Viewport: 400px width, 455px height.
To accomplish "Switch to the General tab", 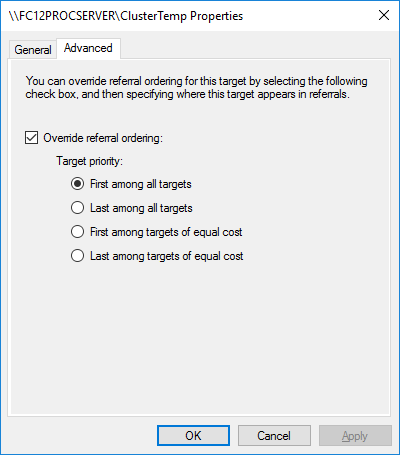I will tap(33, 50).
